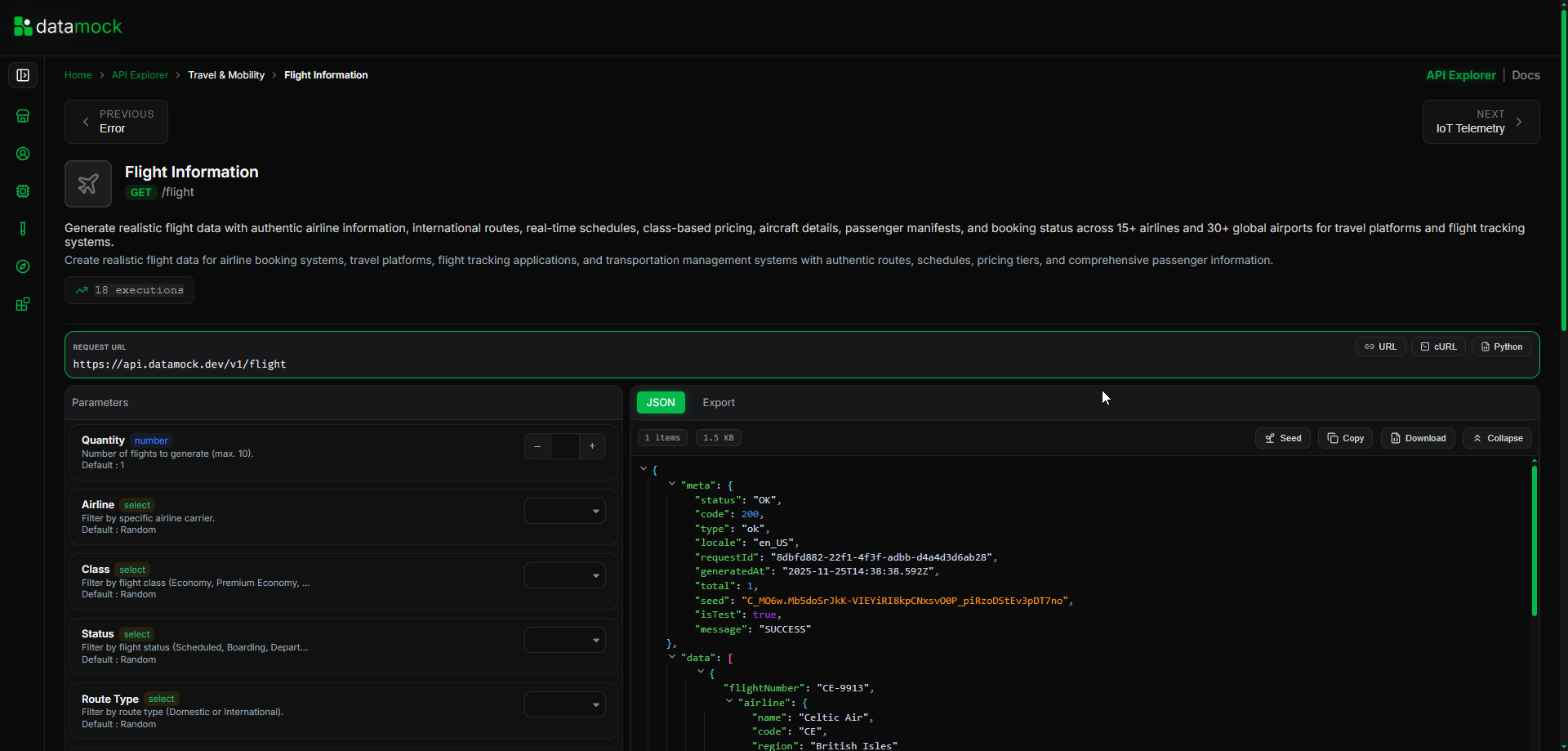Open the Airline filter dropdown
The height and width of the screenshot is (751, 1568).
(x=564, y=510)
